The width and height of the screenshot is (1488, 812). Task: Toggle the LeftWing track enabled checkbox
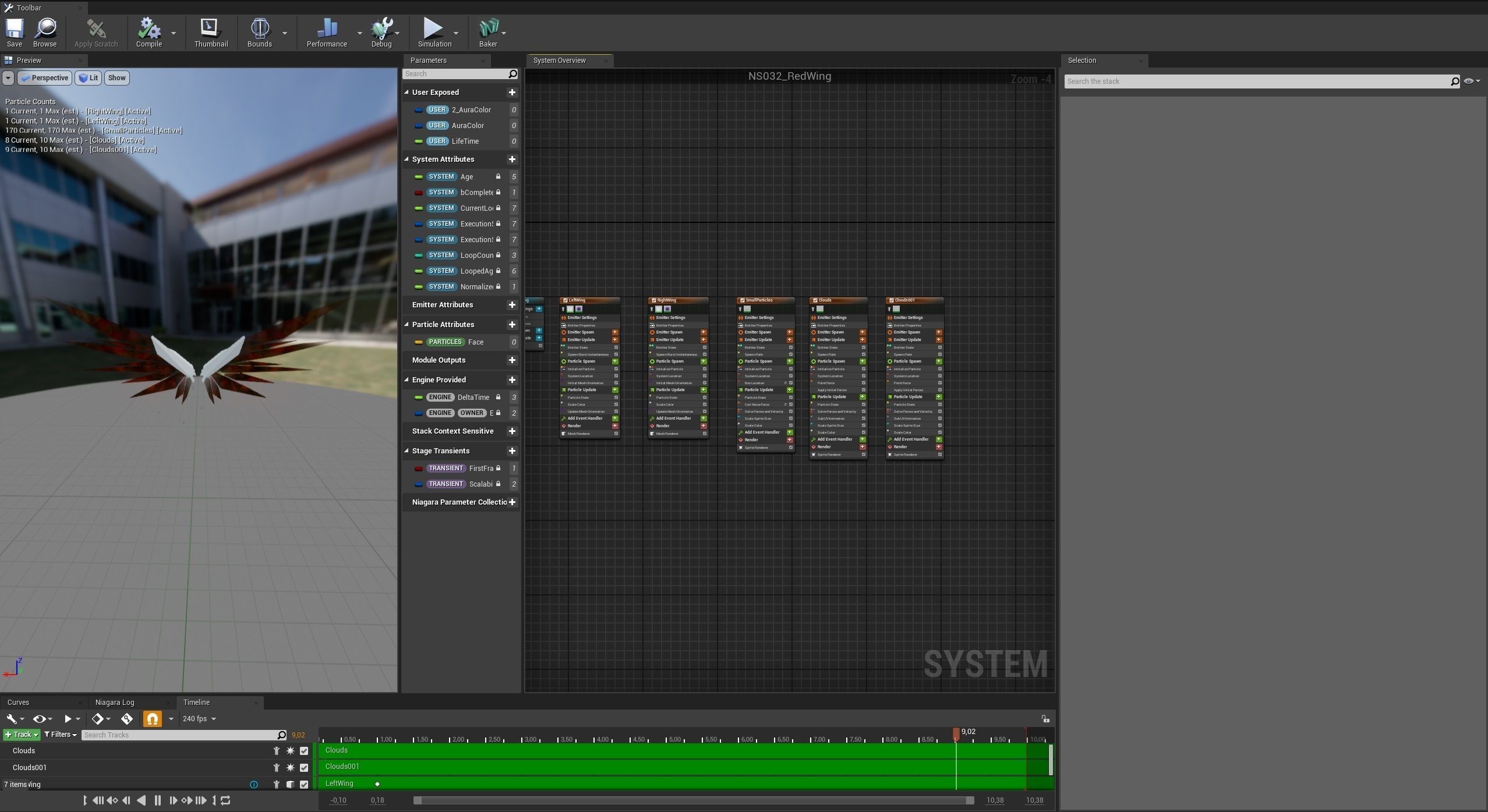click(x=303, y=785)
